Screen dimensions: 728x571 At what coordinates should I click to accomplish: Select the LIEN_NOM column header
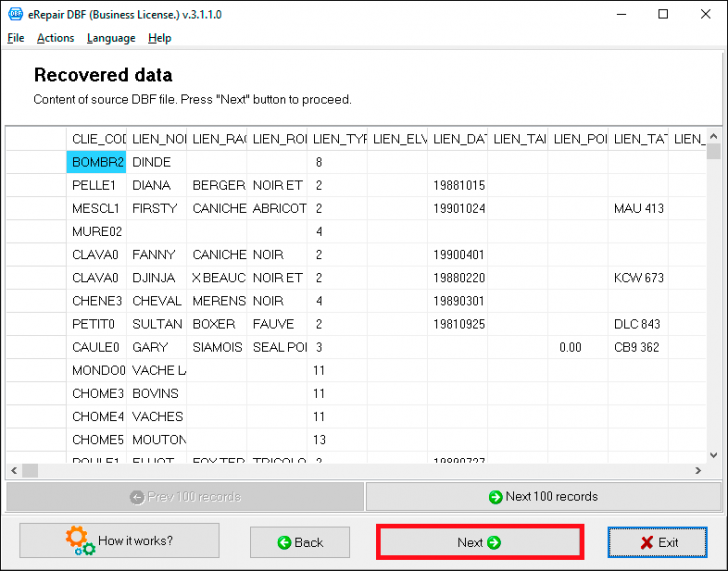point(156,139)
